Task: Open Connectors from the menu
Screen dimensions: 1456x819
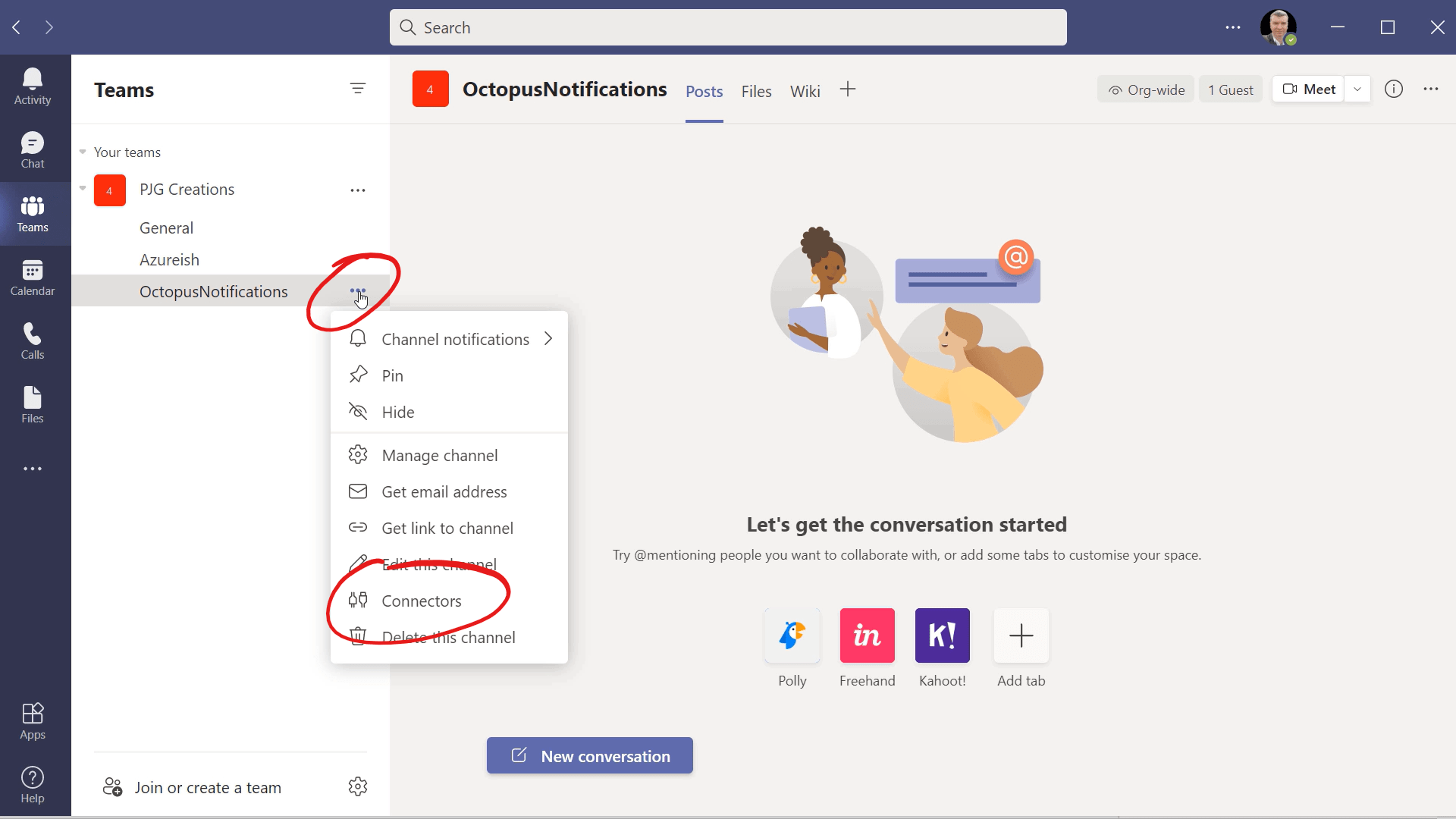Action: (x=449, y=601)
